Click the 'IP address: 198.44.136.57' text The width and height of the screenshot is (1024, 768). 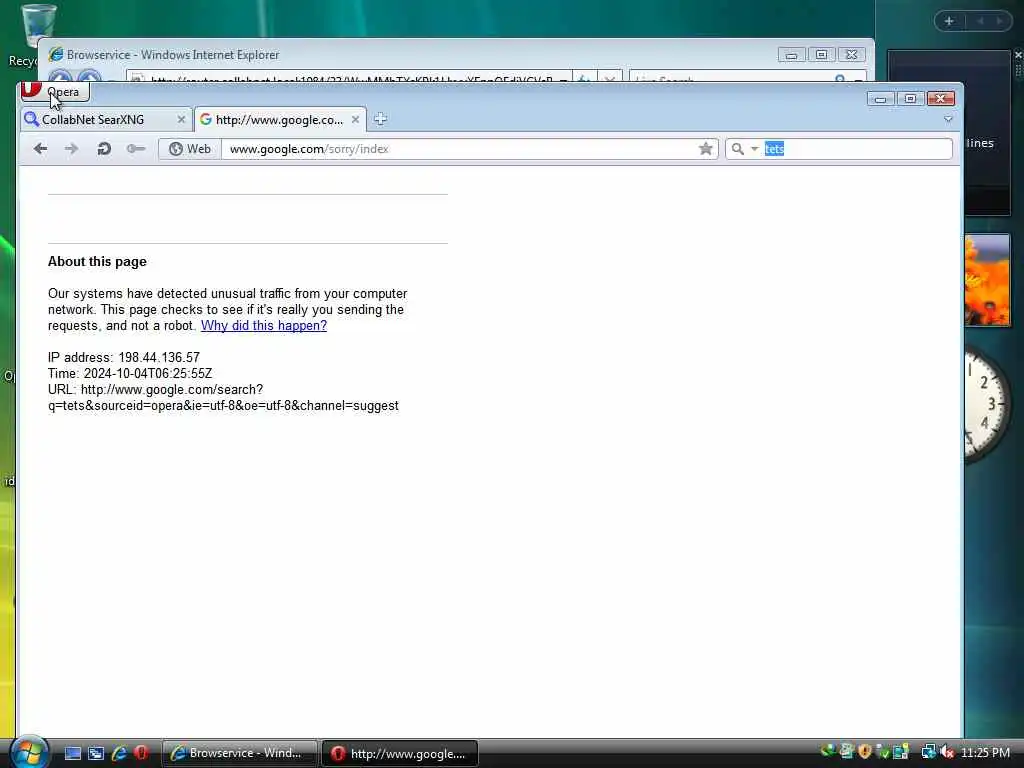[x=123, y=357]
